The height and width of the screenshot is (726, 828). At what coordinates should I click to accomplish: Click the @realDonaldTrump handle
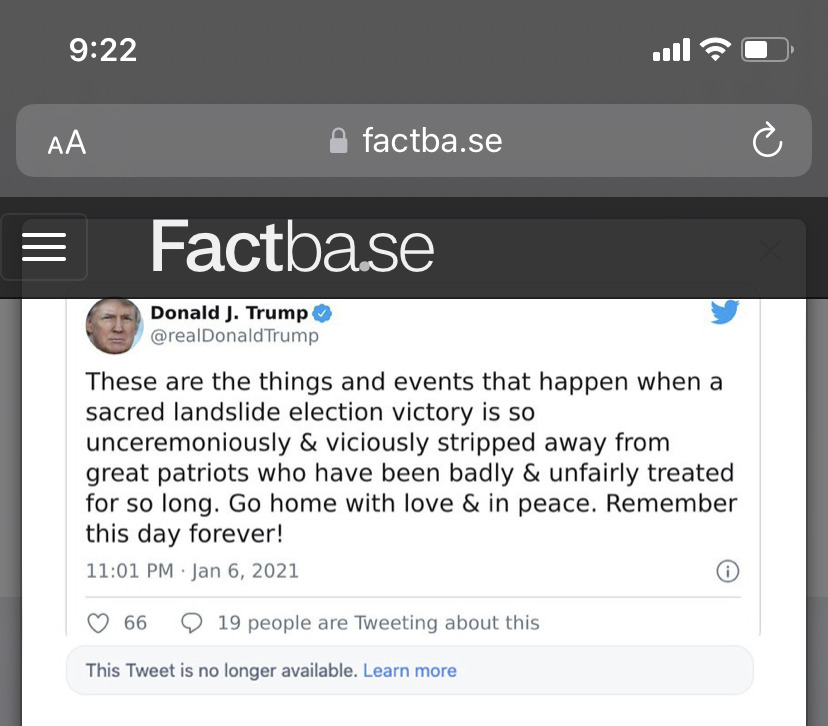point(234,336)
